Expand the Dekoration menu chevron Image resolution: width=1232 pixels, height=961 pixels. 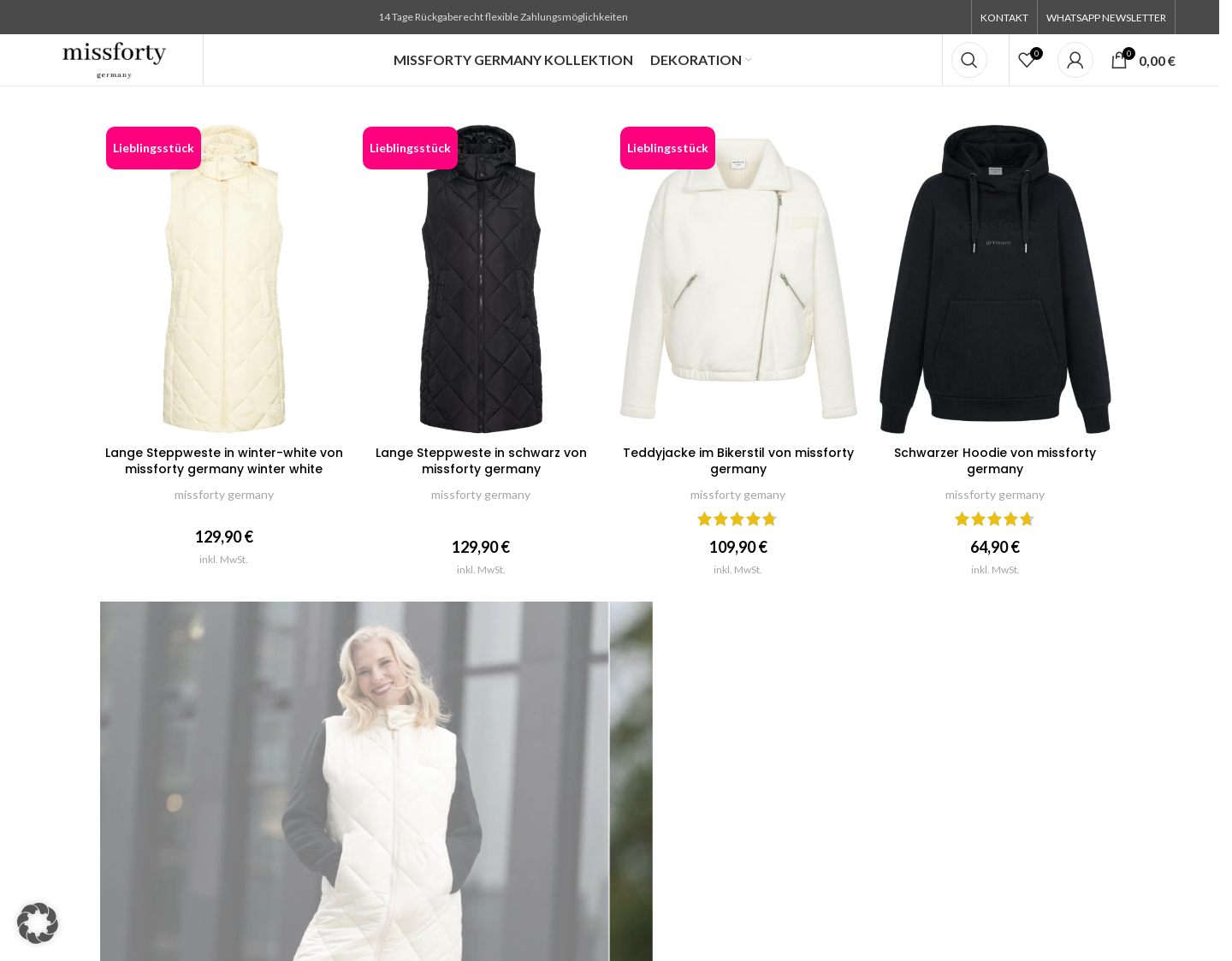[x=749, y=60]
